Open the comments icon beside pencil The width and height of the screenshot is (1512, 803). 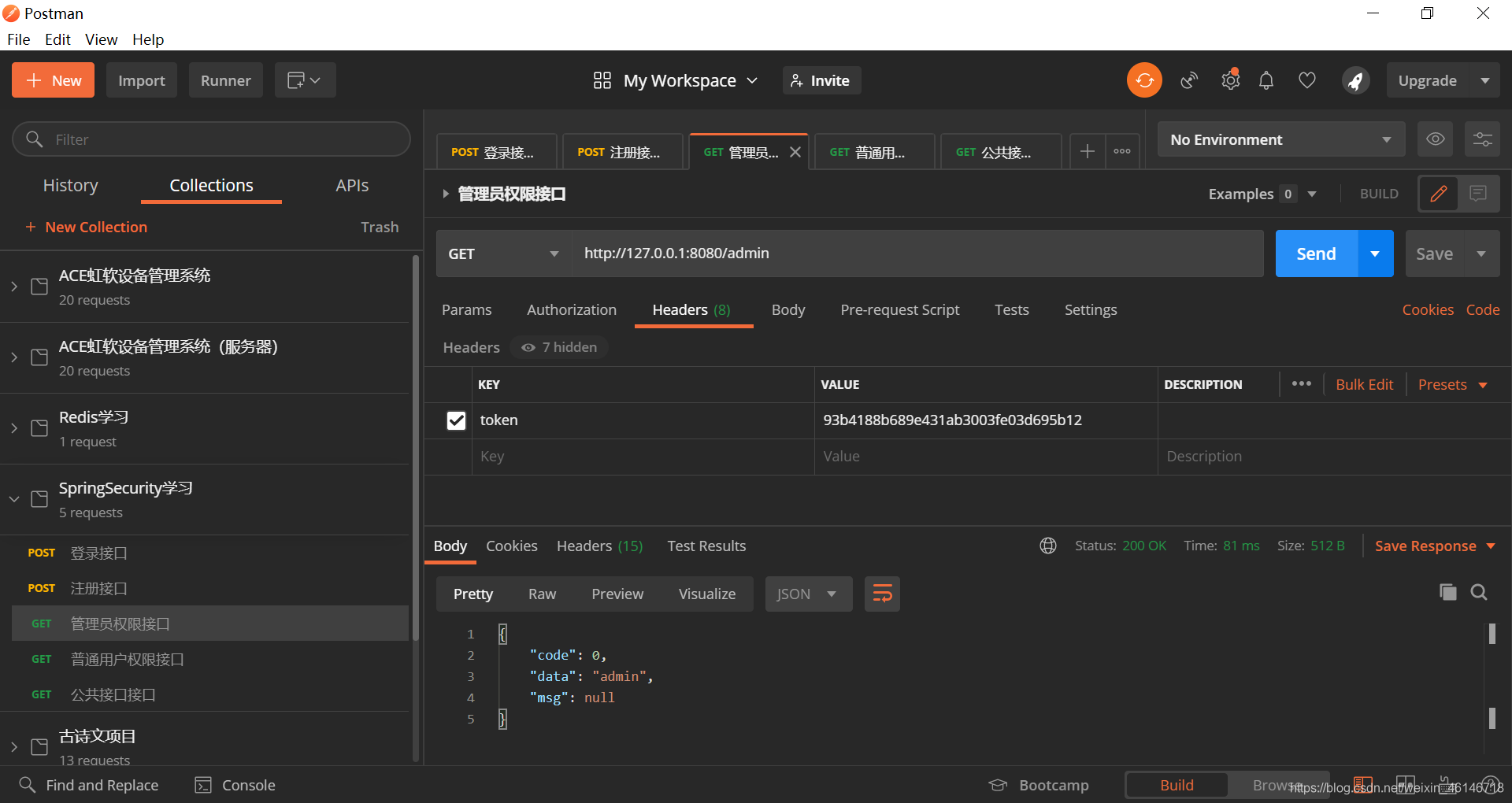coord(1478,194)
